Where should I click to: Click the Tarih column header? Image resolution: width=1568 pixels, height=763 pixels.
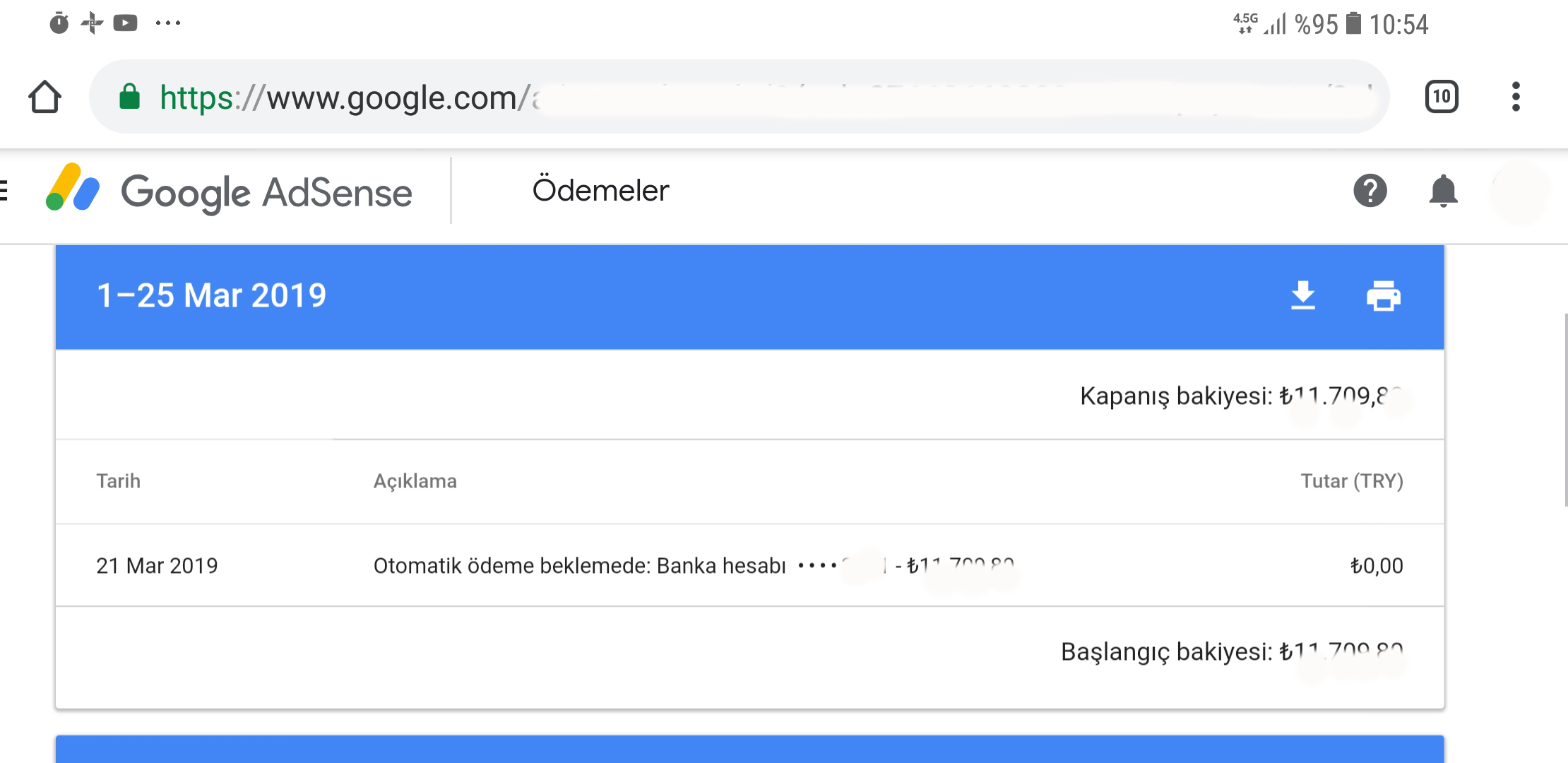[x=118, y=481]
